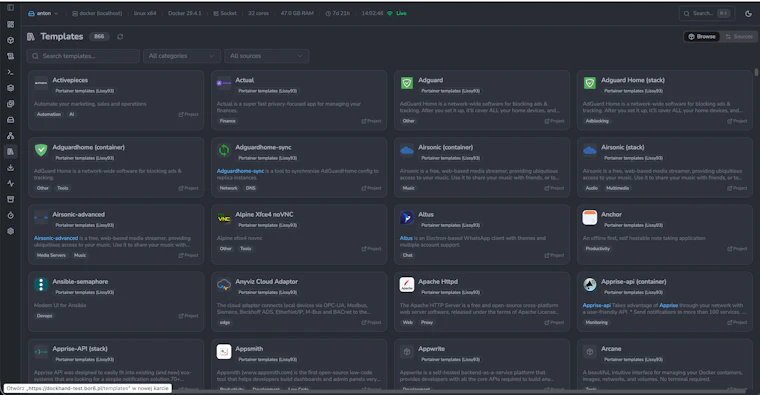Click the 866 templates count badge
This screenshot has width=760, height=395.
point(99,36)
